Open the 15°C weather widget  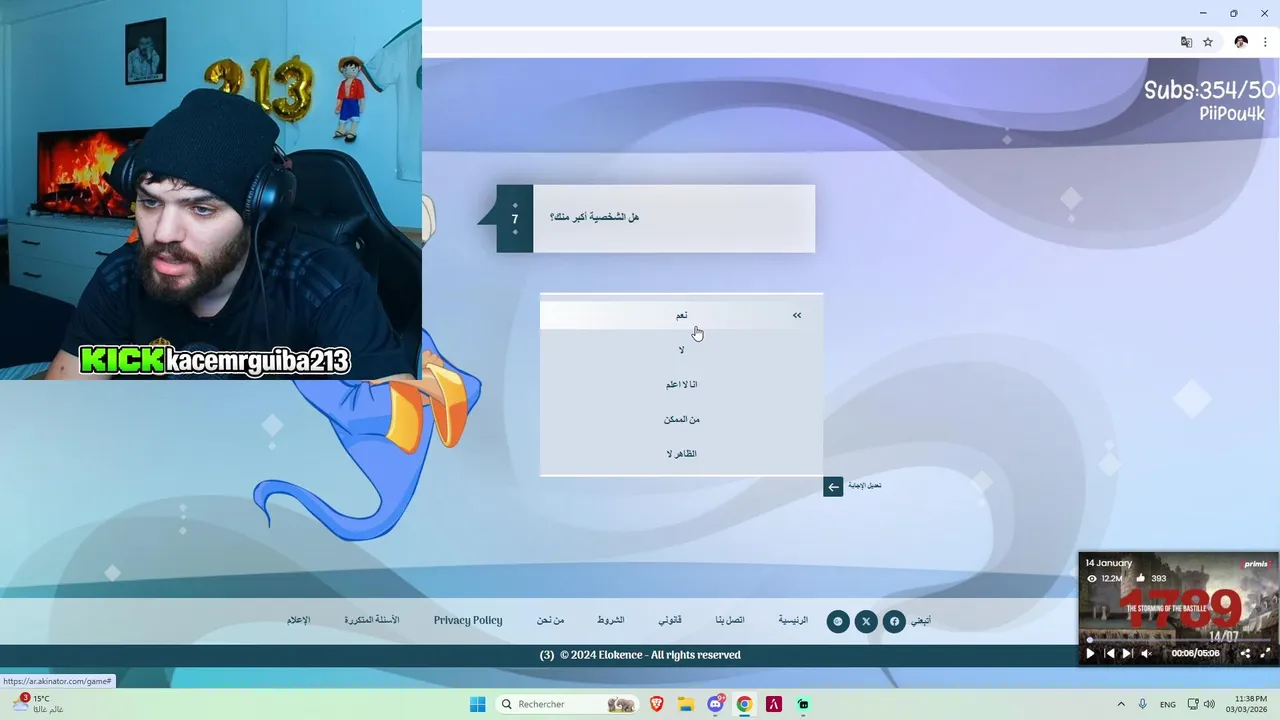[x=38, y=704]
